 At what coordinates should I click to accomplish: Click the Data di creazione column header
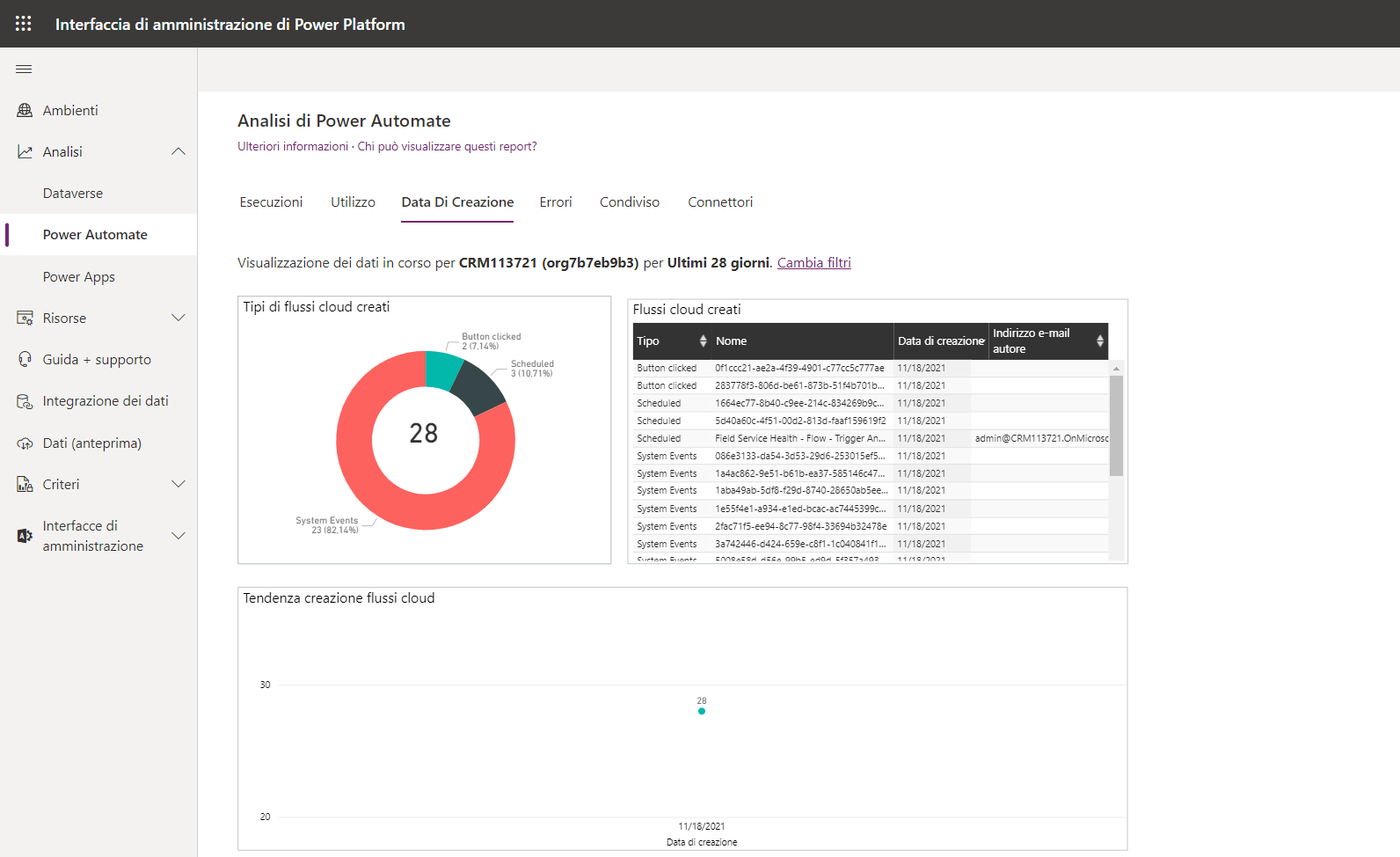click(x=941, y=341)
